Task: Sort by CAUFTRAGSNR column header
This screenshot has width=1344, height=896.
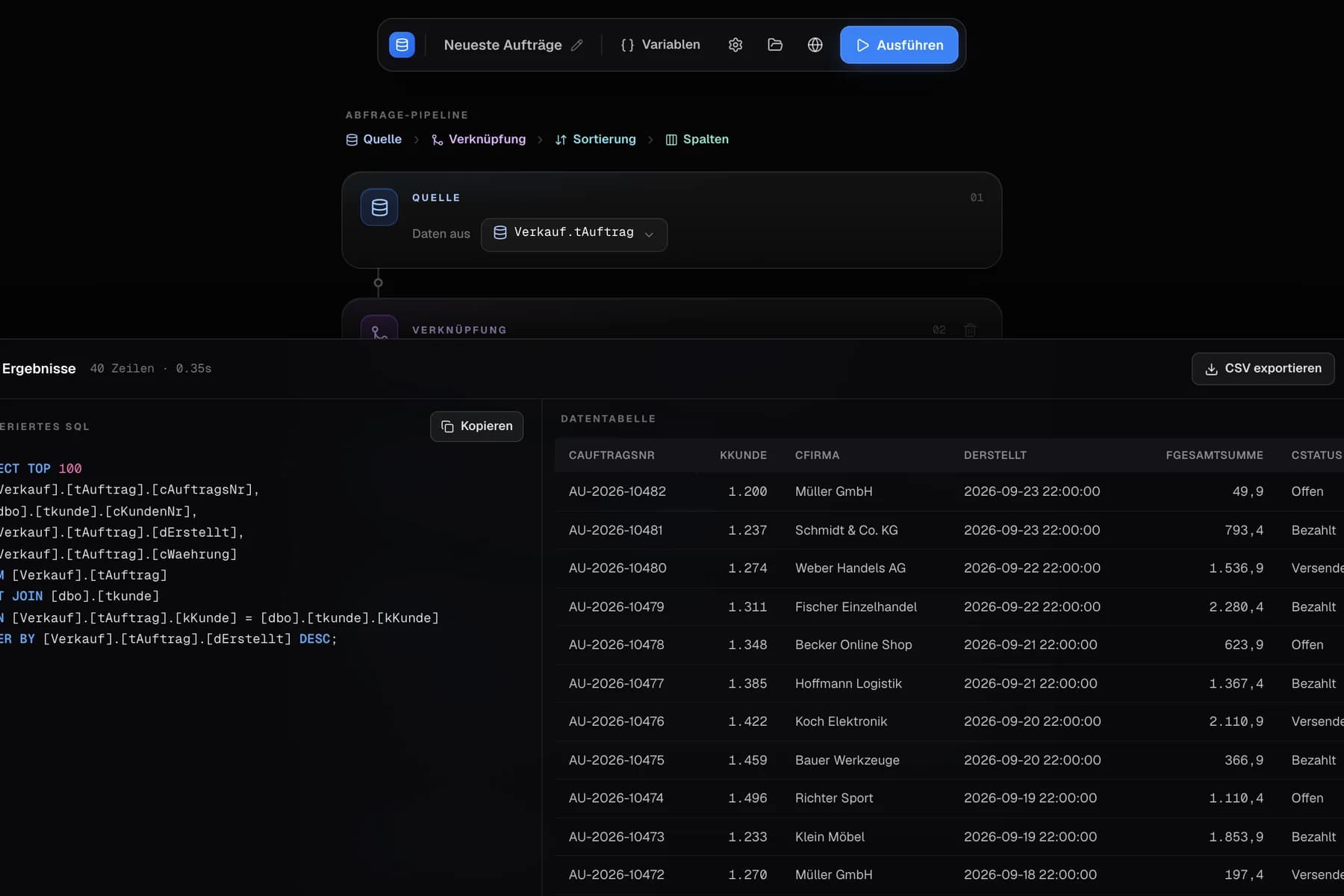Action: (612, 455)
